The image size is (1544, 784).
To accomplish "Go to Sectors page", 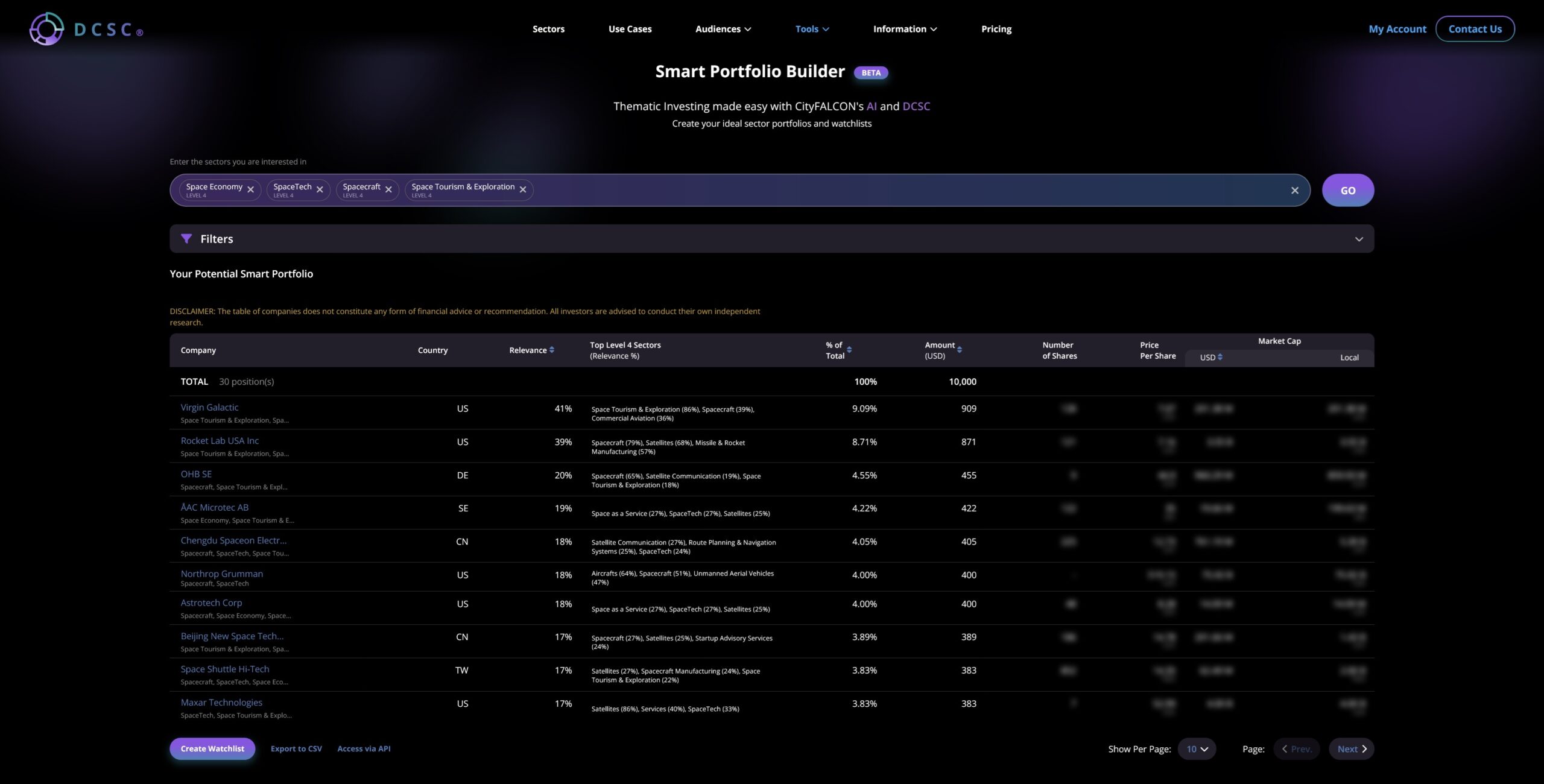I will pyautogui.click(x=548, y=29).
